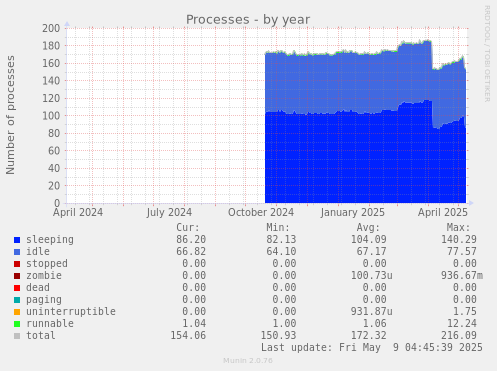The image size is (497, 371).
Task: Click total minimum value 150.93
Action: pyautogui.click(x=278, y=336)
